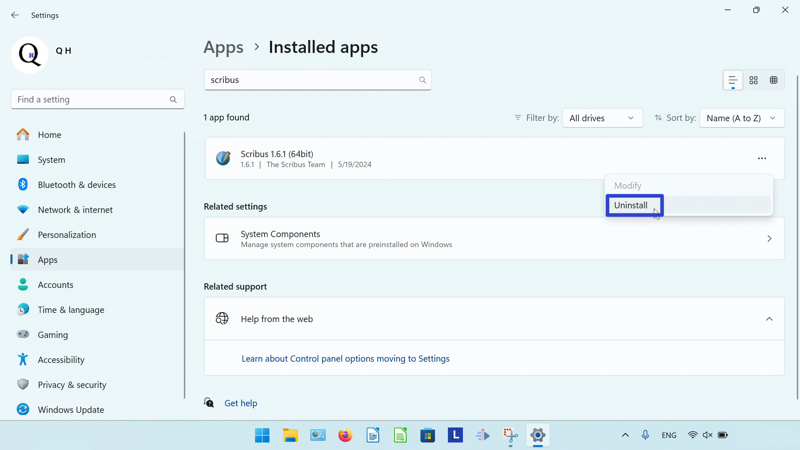This screenshot has height=450, width=800.
Task: Click the muted volume icon
Action: coord(707,435)
